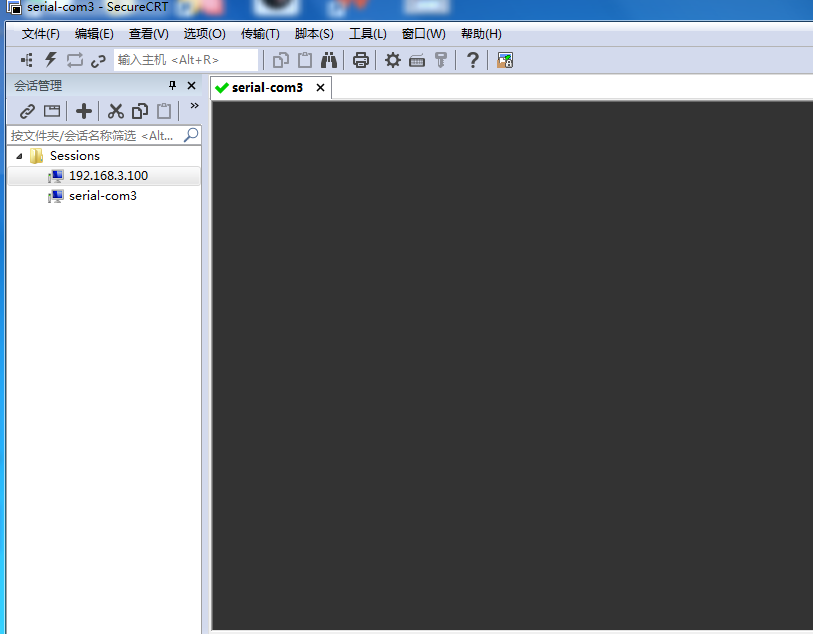Image resolution: width=813 pixels, height=634 pixels.
Task: Click the Quick Connect lightning icon
Action: (50, 60)
